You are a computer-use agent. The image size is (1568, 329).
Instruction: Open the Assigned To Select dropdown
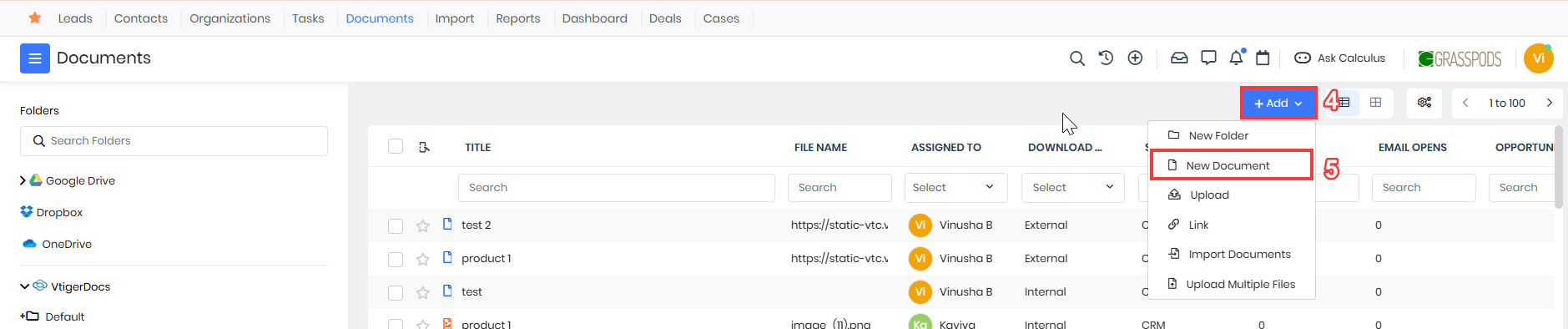(955, 187)
